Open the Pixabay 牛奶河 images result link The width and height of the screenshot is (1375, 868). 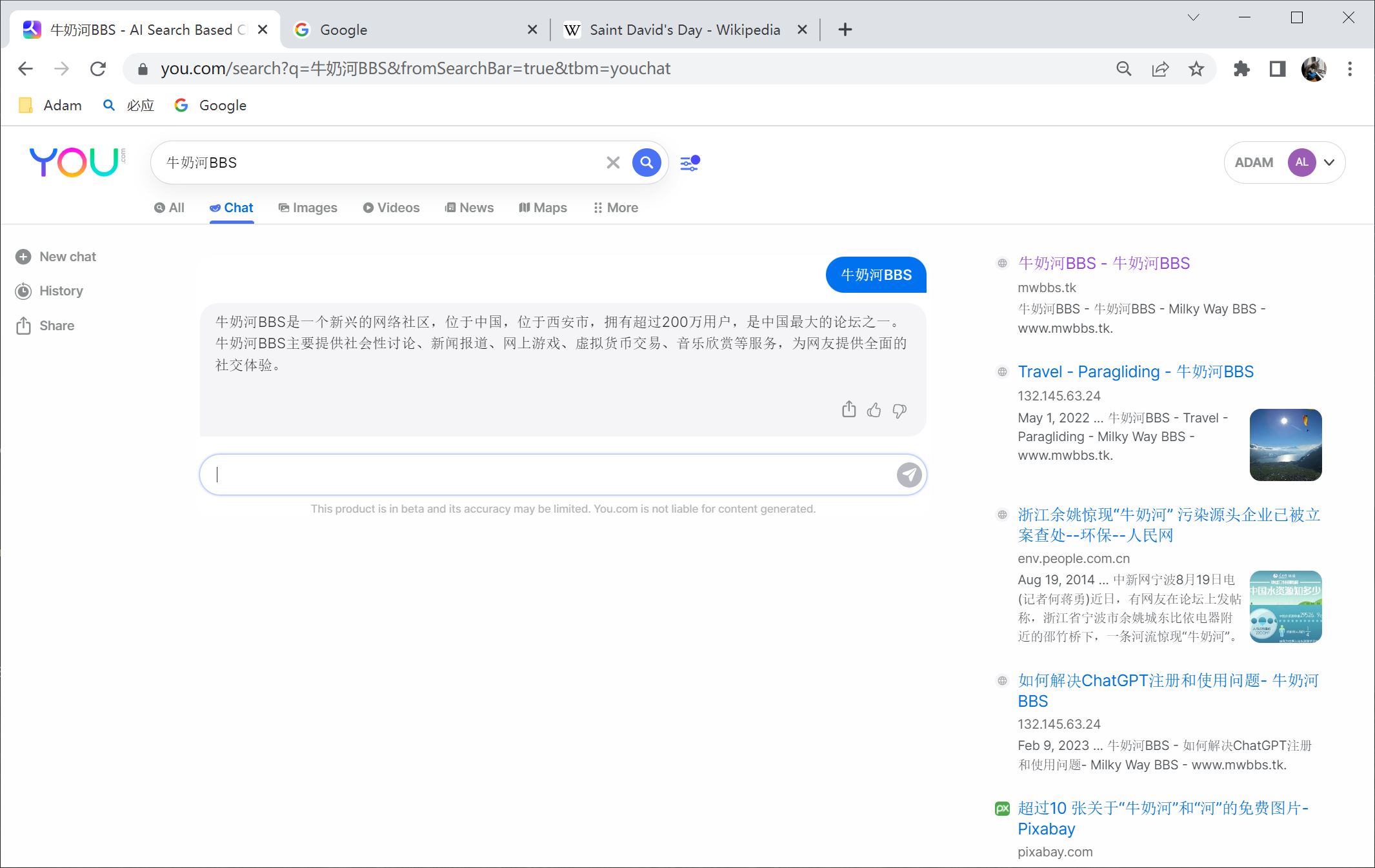click(x=1163, y=818)
